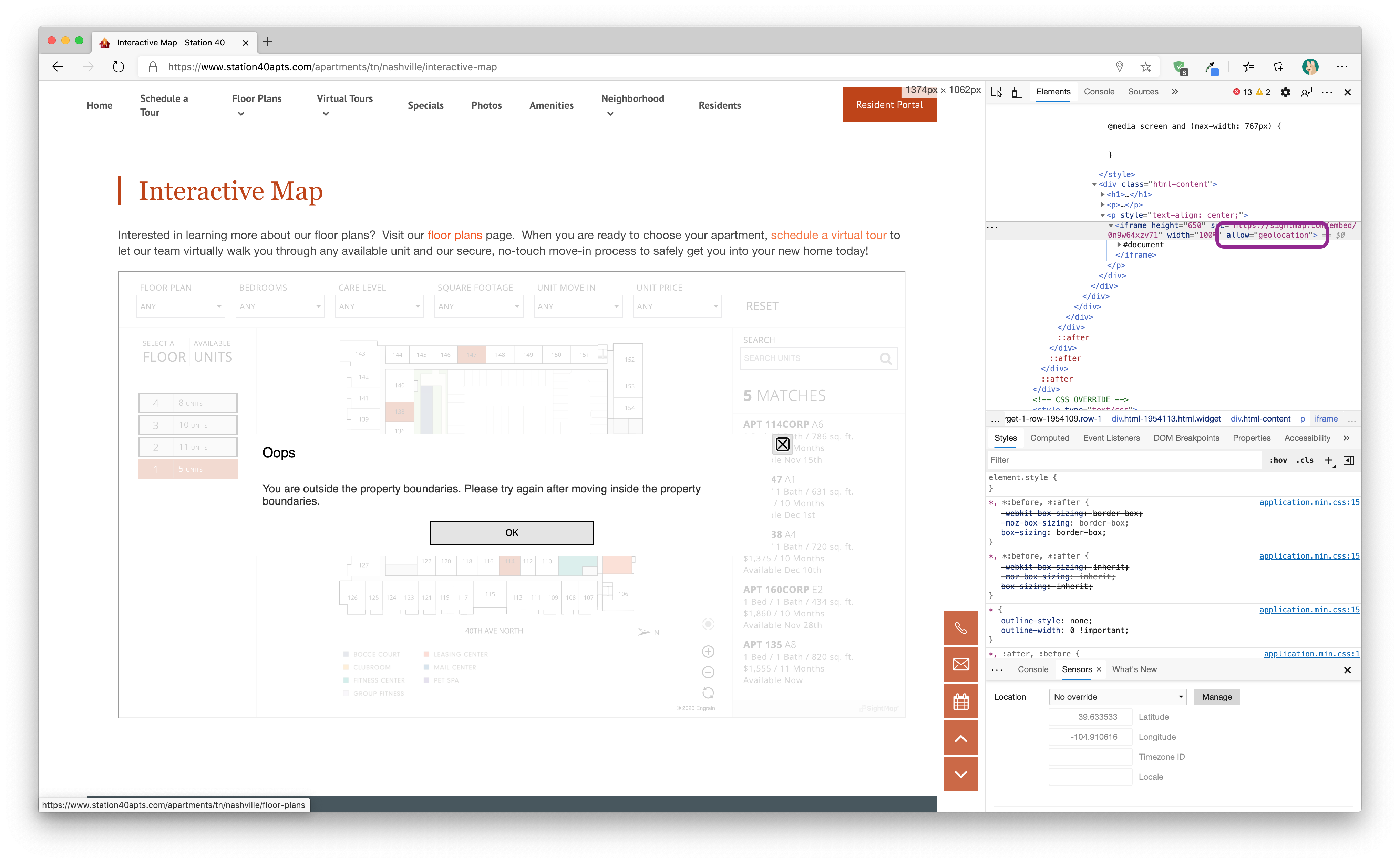The image size is (1400, 863).
Task: Click the map zoom out icon
Action: [708, 672]
